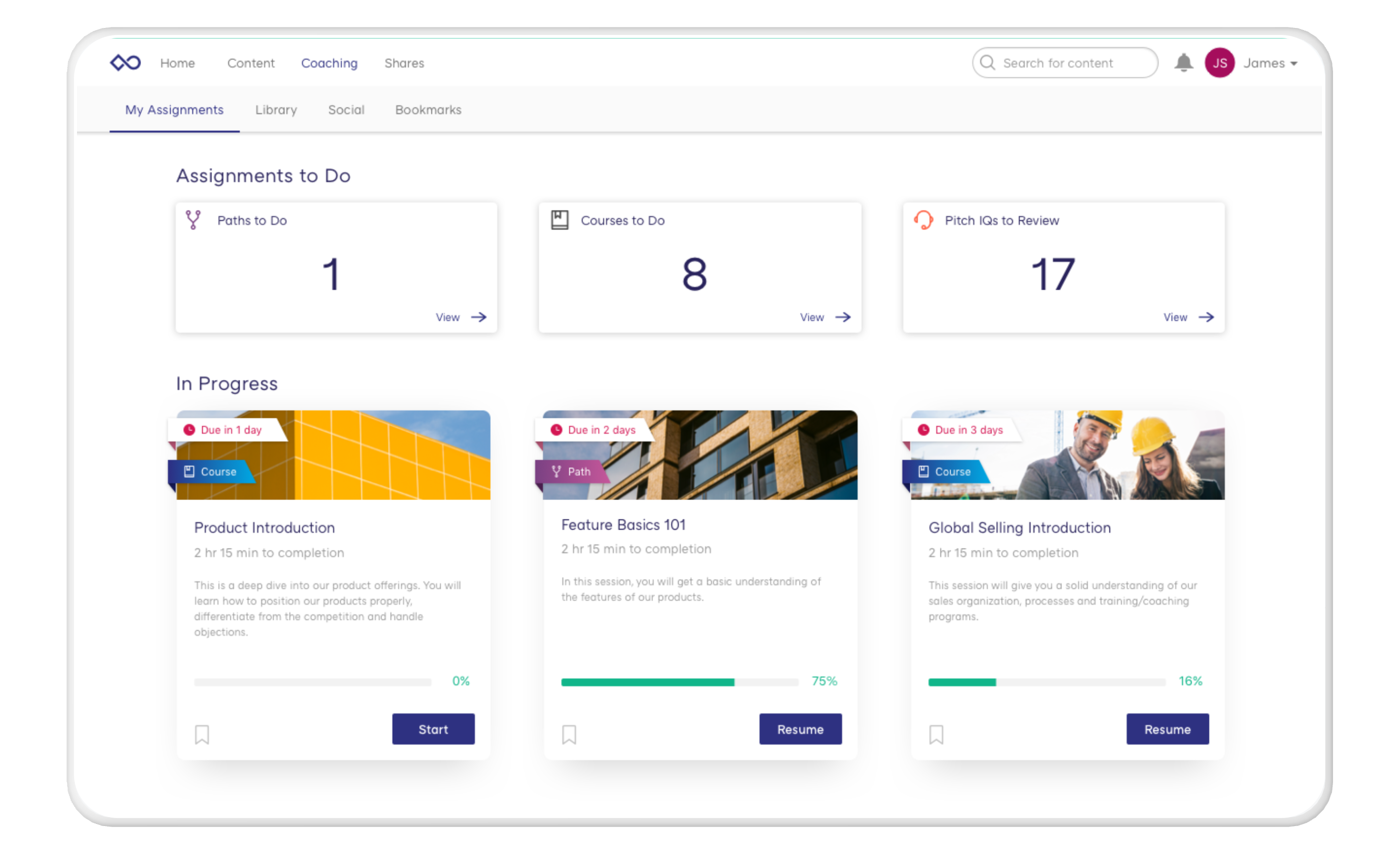Click the JS user avatar
Viewport: 1400px width, 854px height.
coord(1219,63)
